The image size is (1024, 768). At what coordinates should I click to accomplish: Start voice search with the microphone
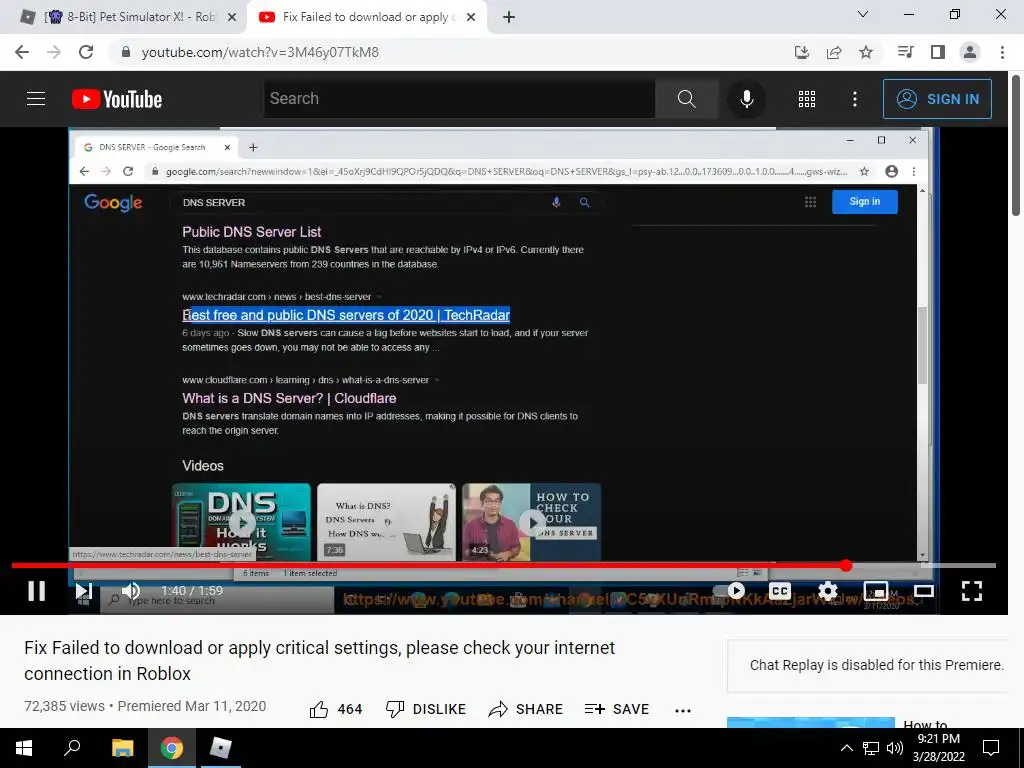point(746,99)
